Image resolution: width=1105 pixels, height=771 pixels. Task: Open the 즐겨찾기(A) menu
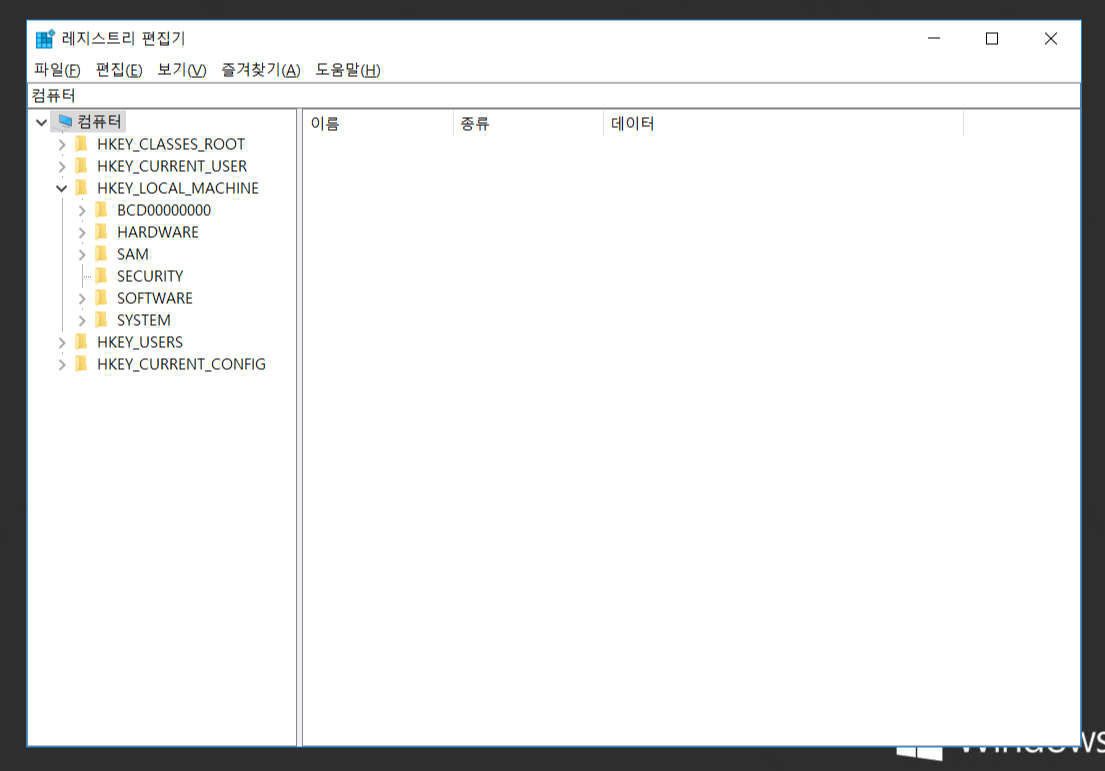coord(261,70)
